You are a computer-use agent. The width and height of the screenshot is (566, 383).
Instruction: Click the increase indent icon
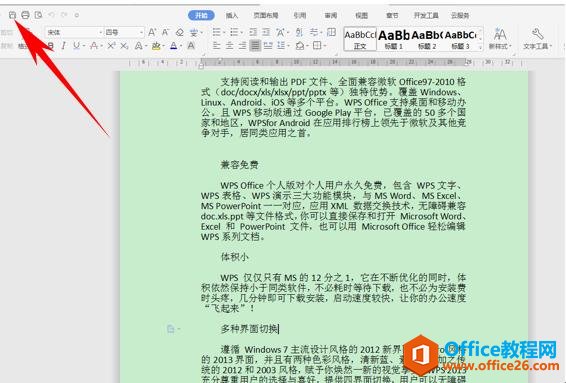tap(266, 32)
